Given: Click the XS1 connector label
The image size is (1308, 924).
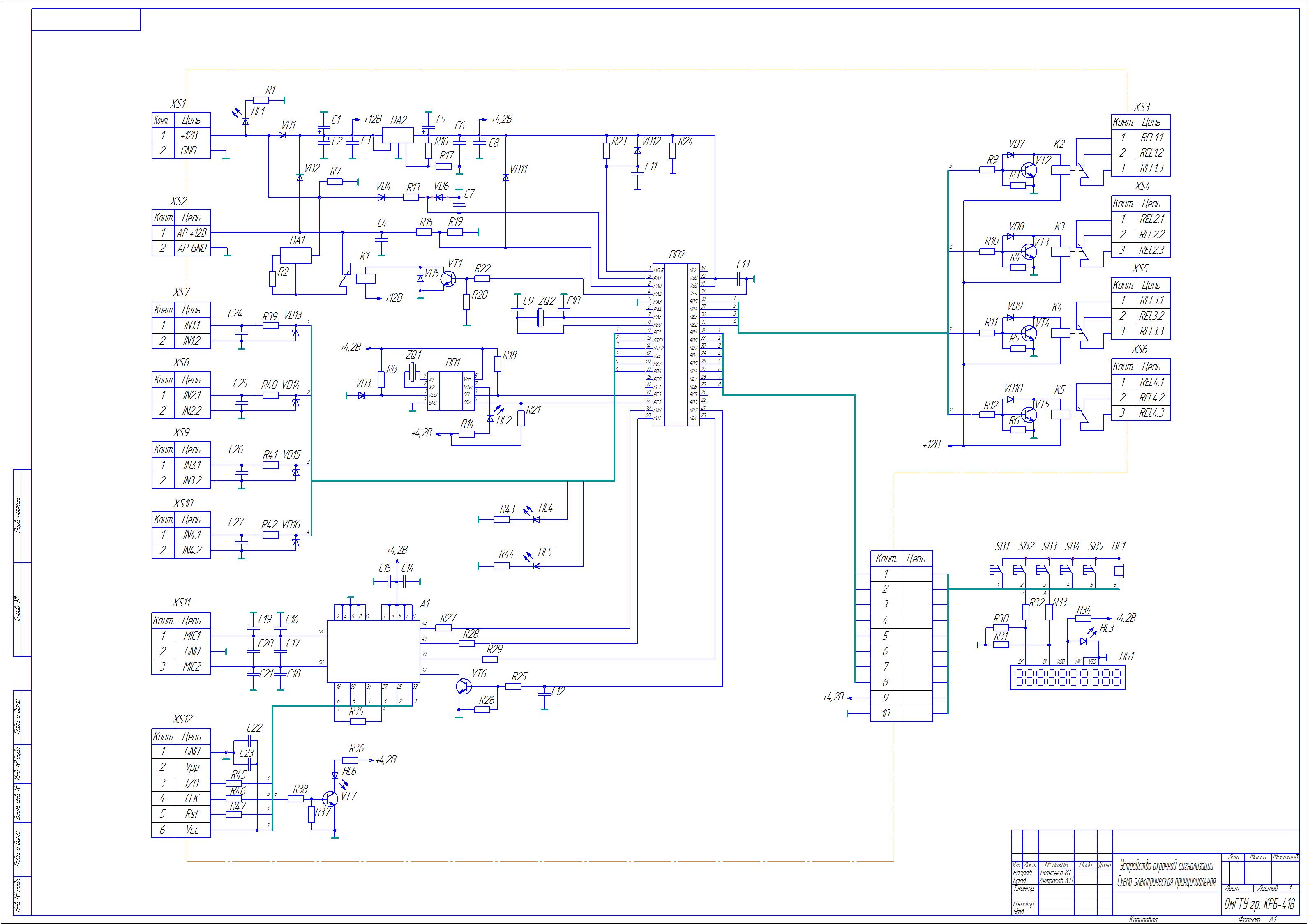Looking at the screenshot, I should click(x=178, y=104).
